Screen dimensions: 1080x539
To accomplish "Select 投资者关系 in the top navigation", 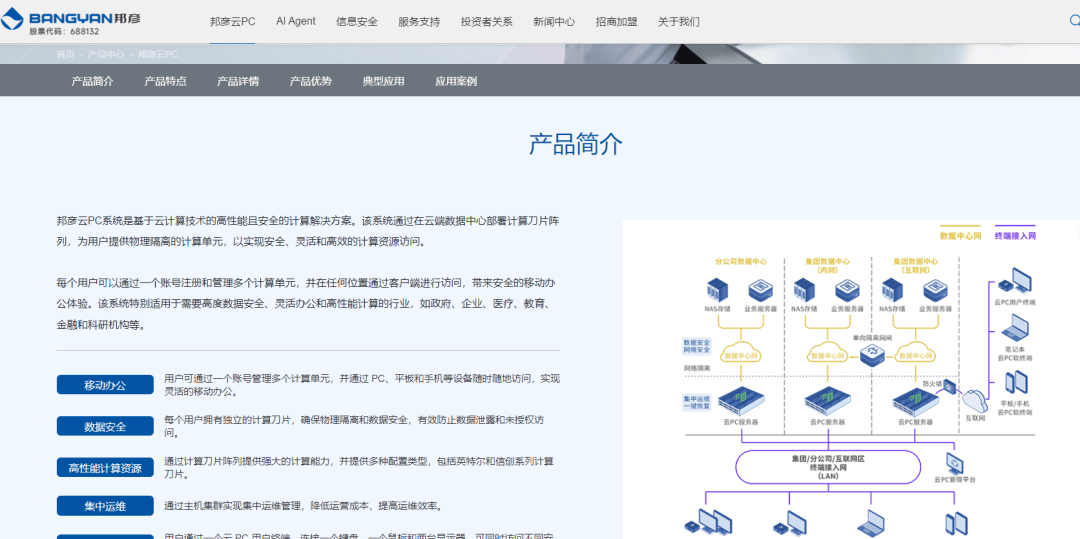I will click(x=486, y=21).
